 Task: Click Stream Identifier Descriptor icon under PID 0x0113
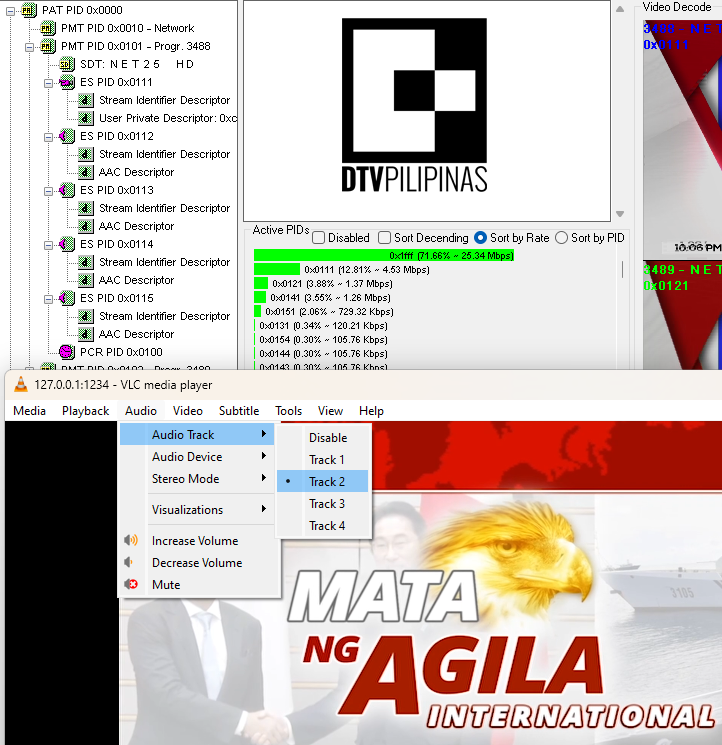[x=86, y=208]
